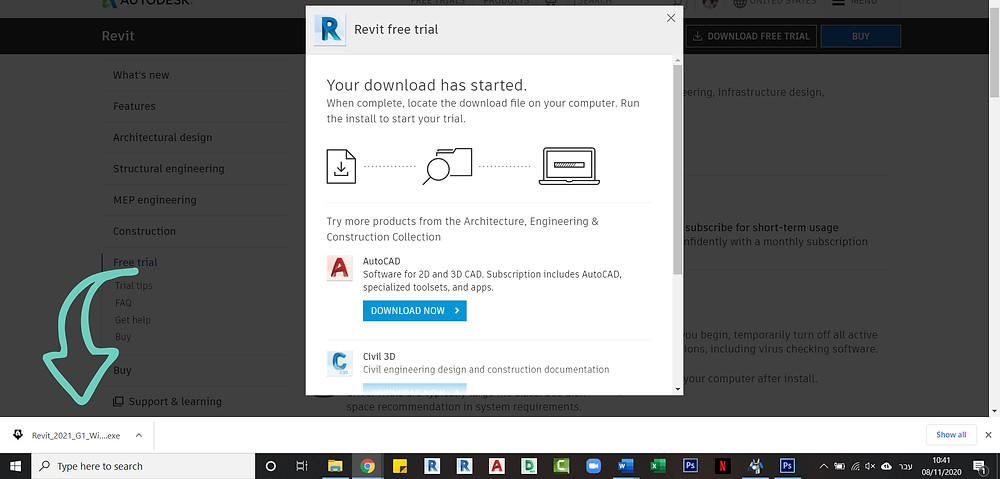Open the Photoshop icon beside Excel
1000x479 pixels.
click(x=690, y=466)
